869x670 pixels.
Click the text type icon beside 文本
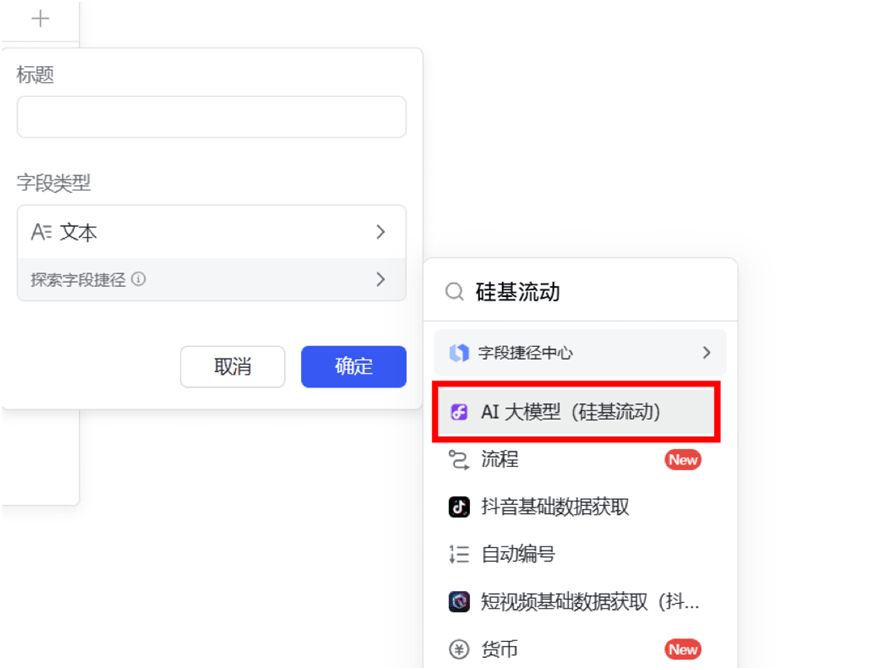tap(41, 232)
